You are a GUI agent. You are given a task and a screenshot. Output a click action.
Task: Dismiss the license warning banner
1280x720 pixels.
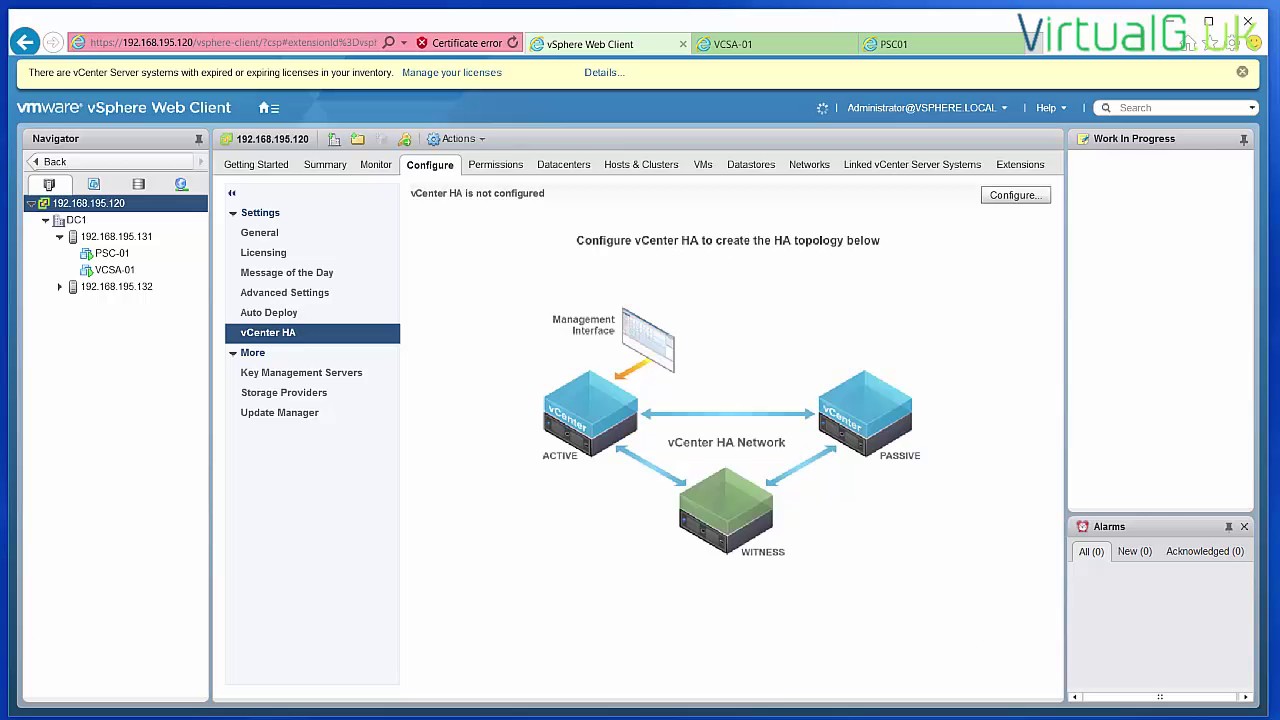click(1242, 72)
